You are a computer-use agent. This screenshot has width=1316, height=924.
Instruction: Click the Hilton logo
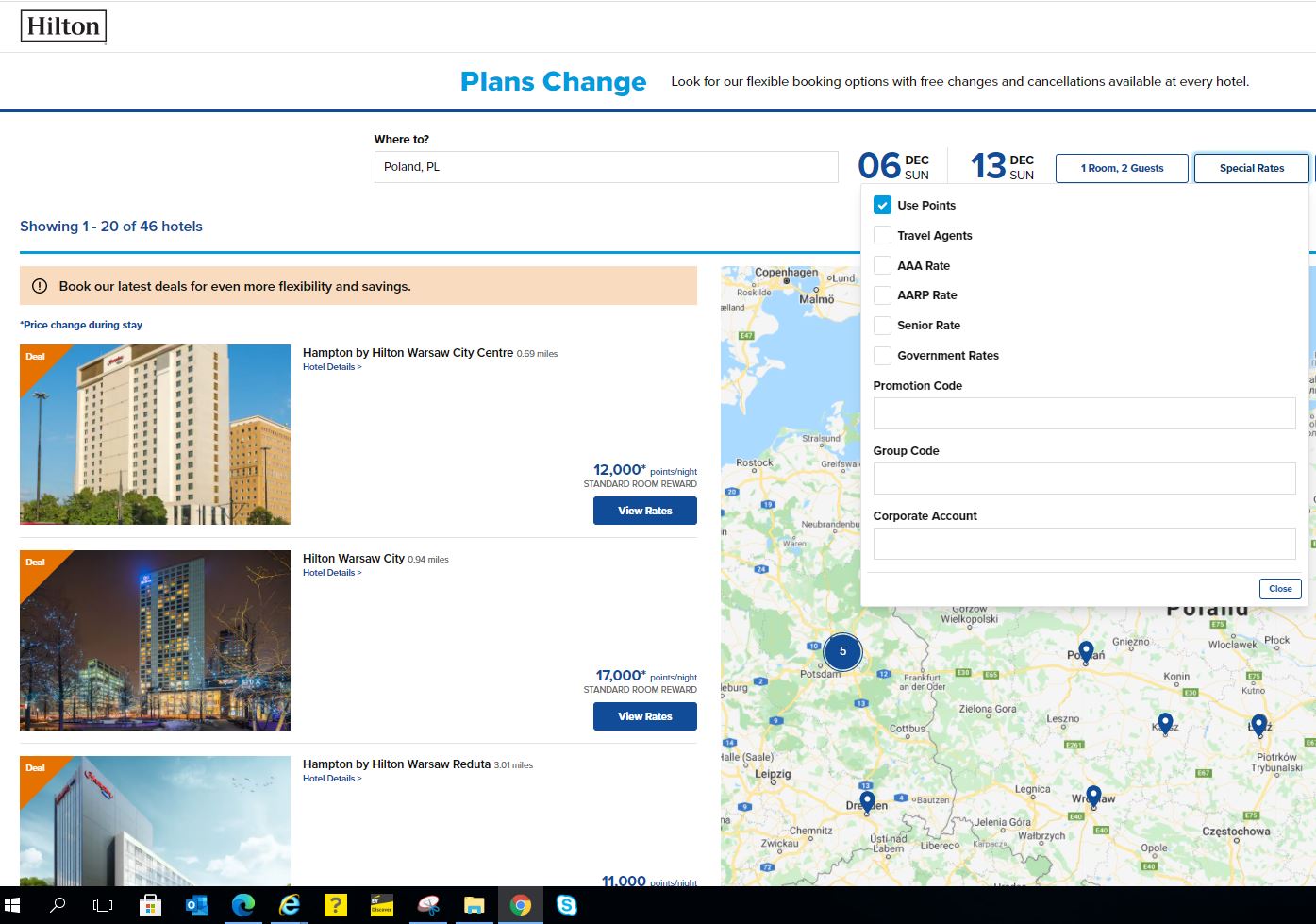click(x=63, y=26)
